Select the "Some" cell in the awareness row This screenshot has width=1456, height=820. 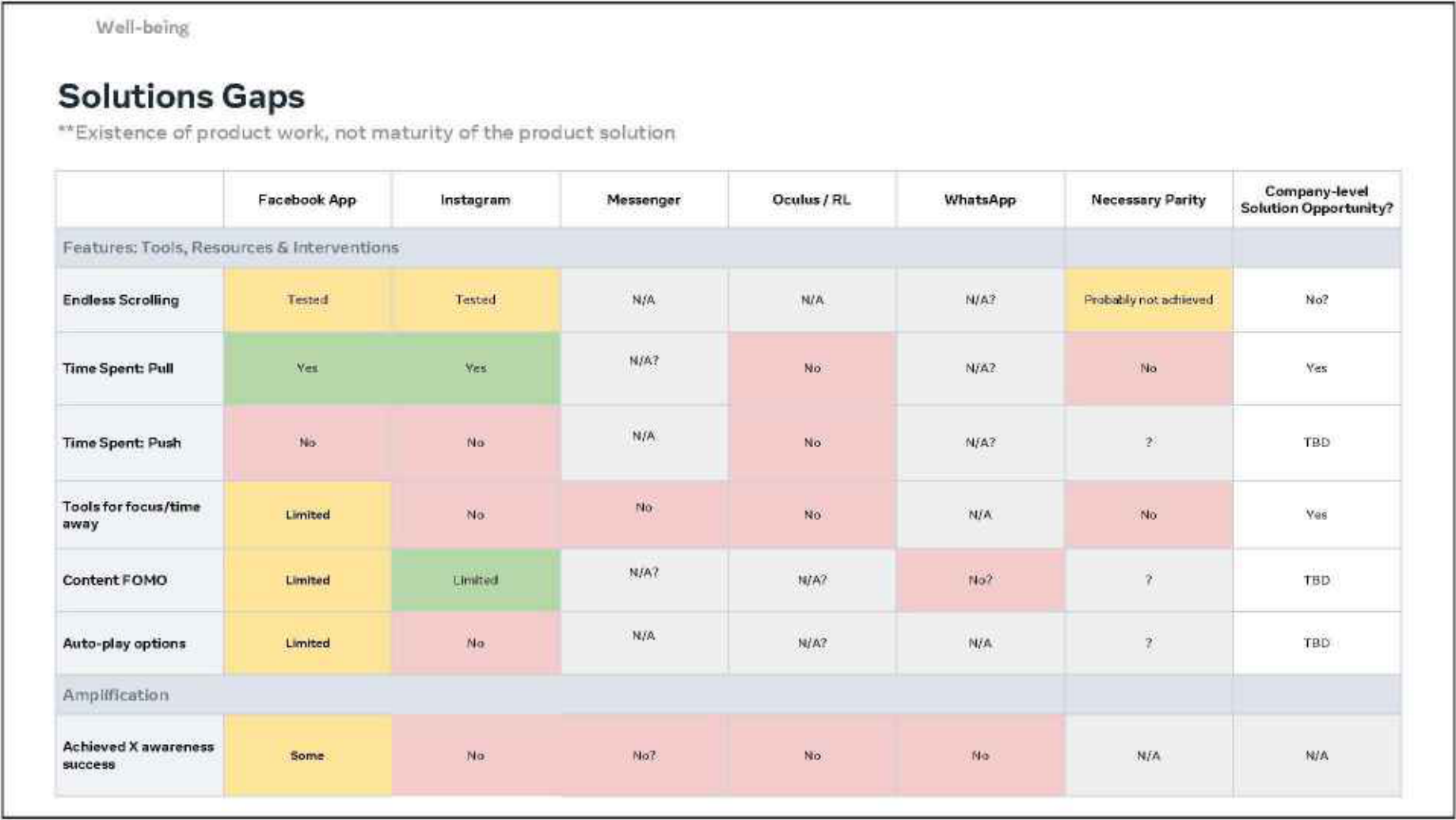307,756
